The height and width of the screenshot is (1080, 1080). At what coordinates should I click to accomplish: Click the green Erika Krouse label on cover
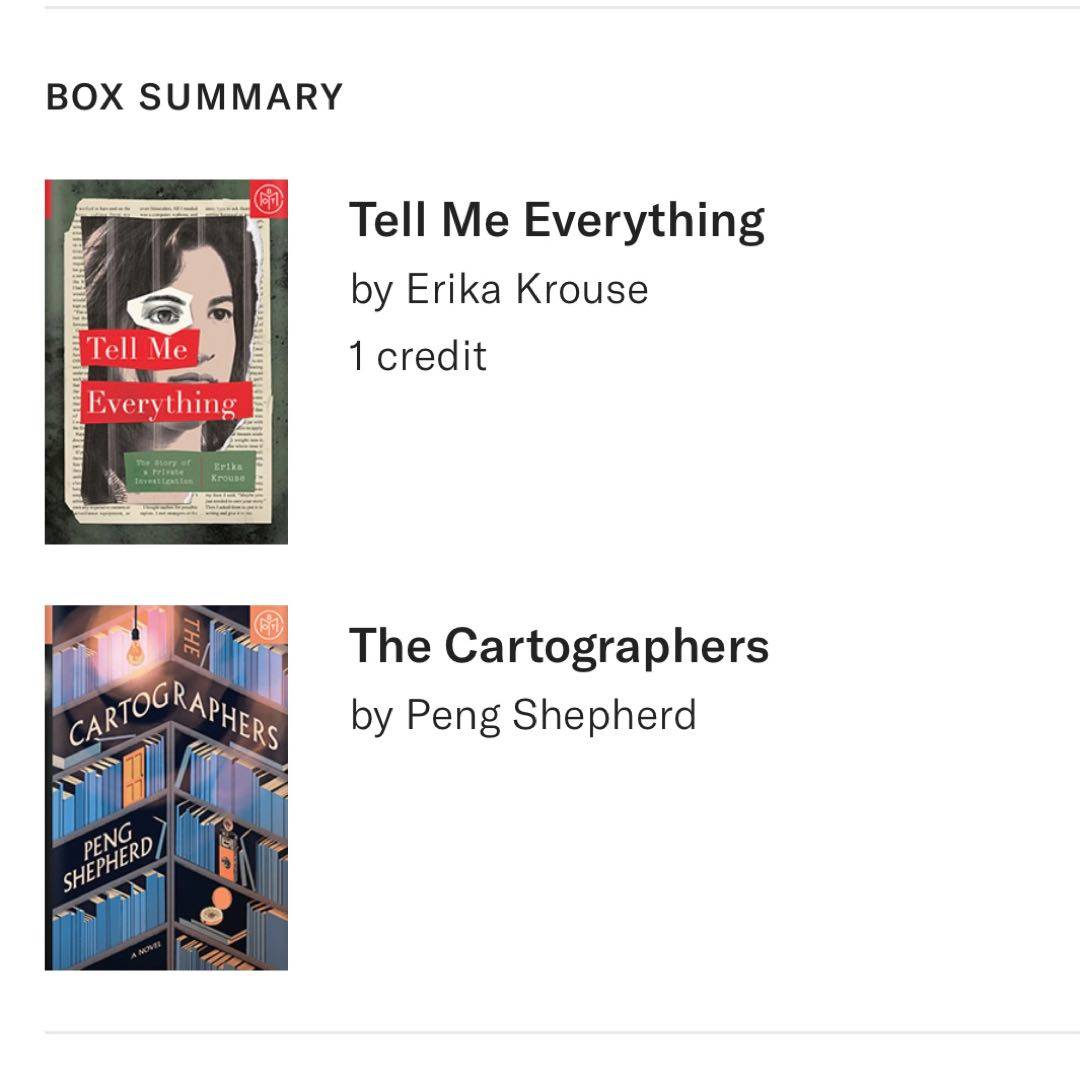[x=227, y=471]
